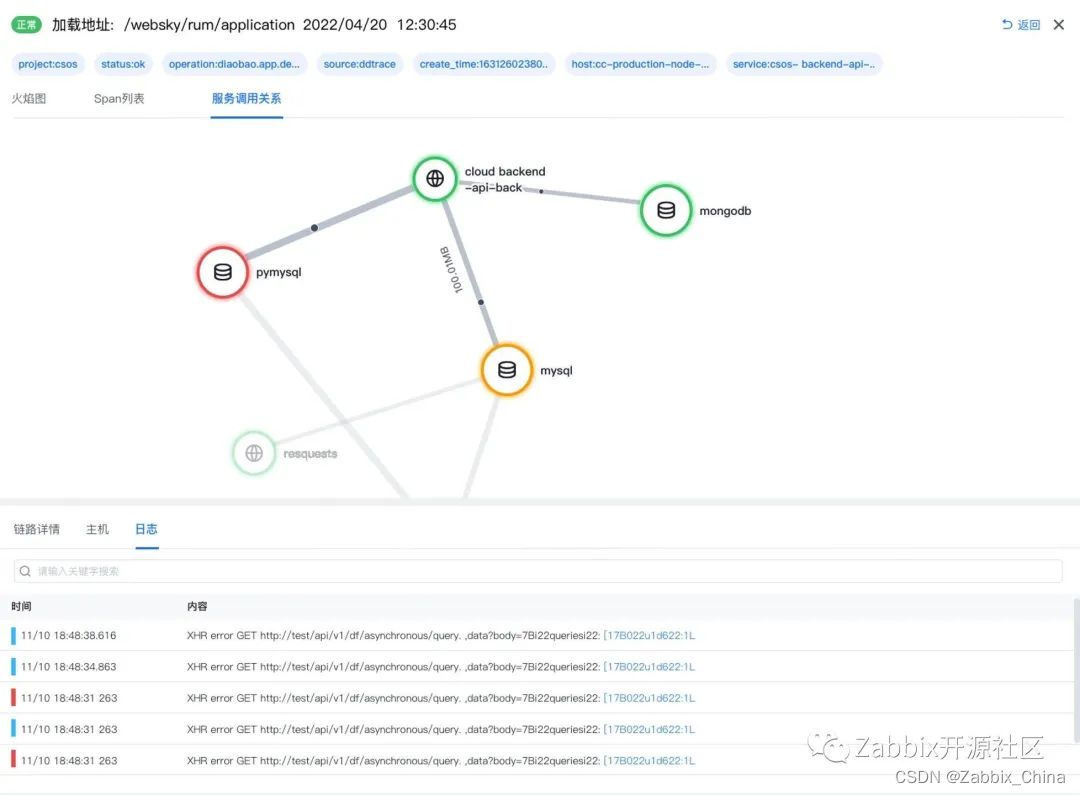This screenshot has width=1080, height=795.
Task: Select log row 11/10 18:48:38.616
Action: (x=537, y=635)
